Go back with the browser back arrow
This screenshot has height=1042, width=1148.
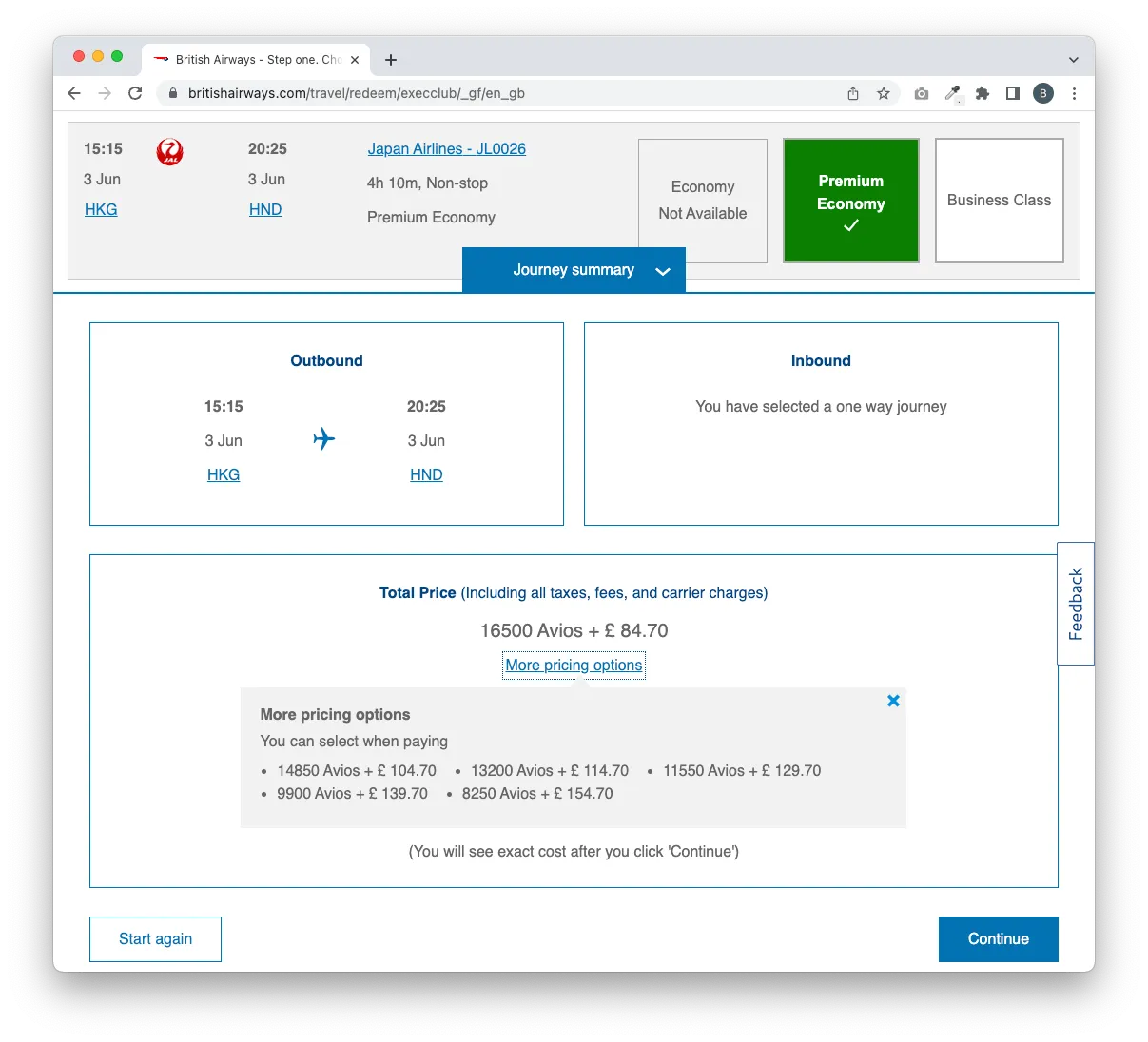click(x=74, y=93)
